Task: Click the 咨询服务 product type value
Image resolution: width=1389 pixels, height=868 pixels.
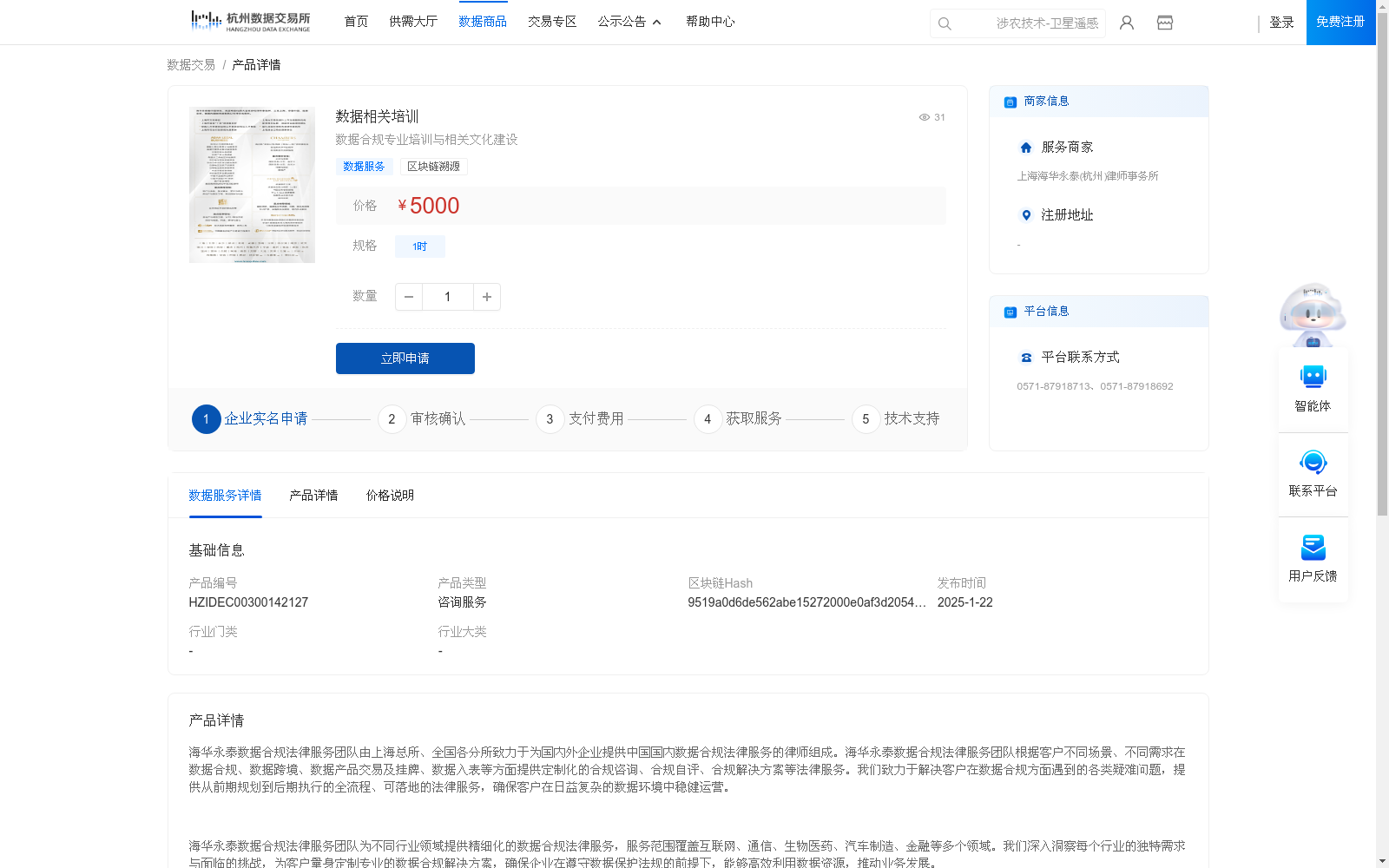Action: 462,602
